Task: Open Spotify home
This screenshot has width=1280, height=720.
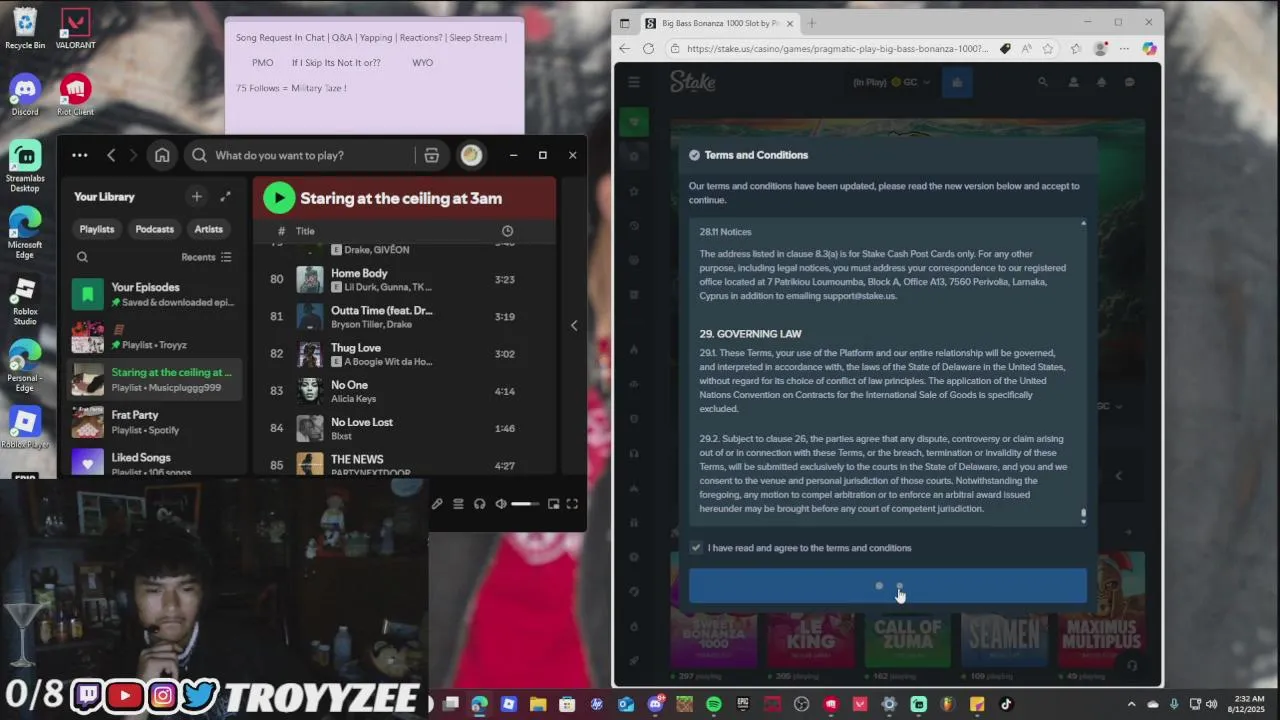Action: pyautogui.click(x=162, y=155)
